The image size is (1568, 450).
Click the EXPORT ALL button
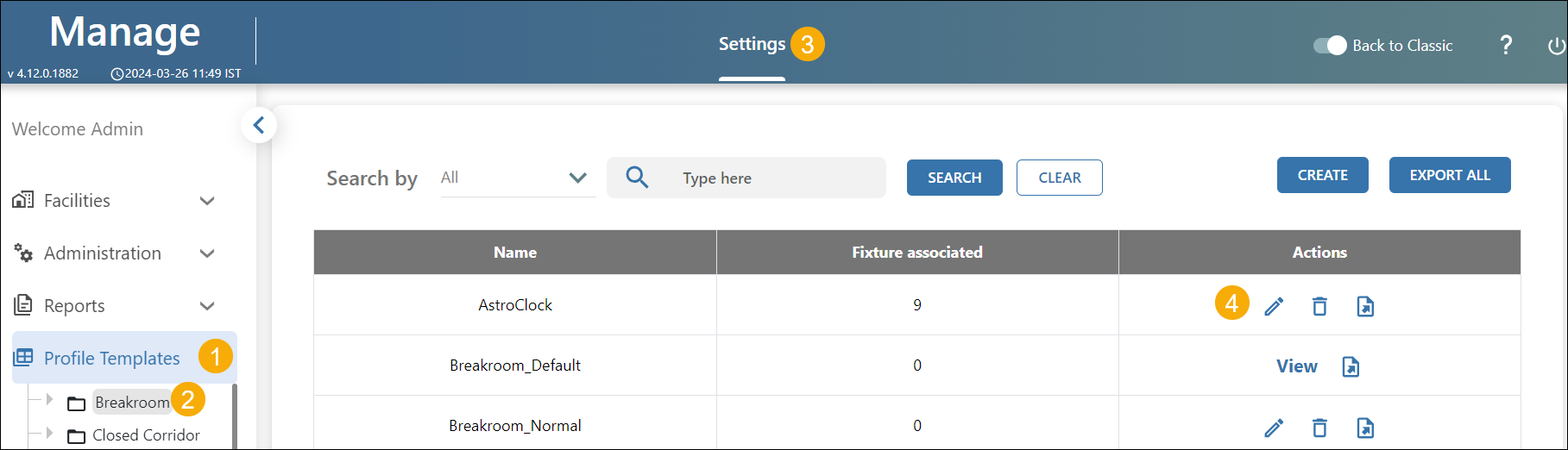[1450, 175]
